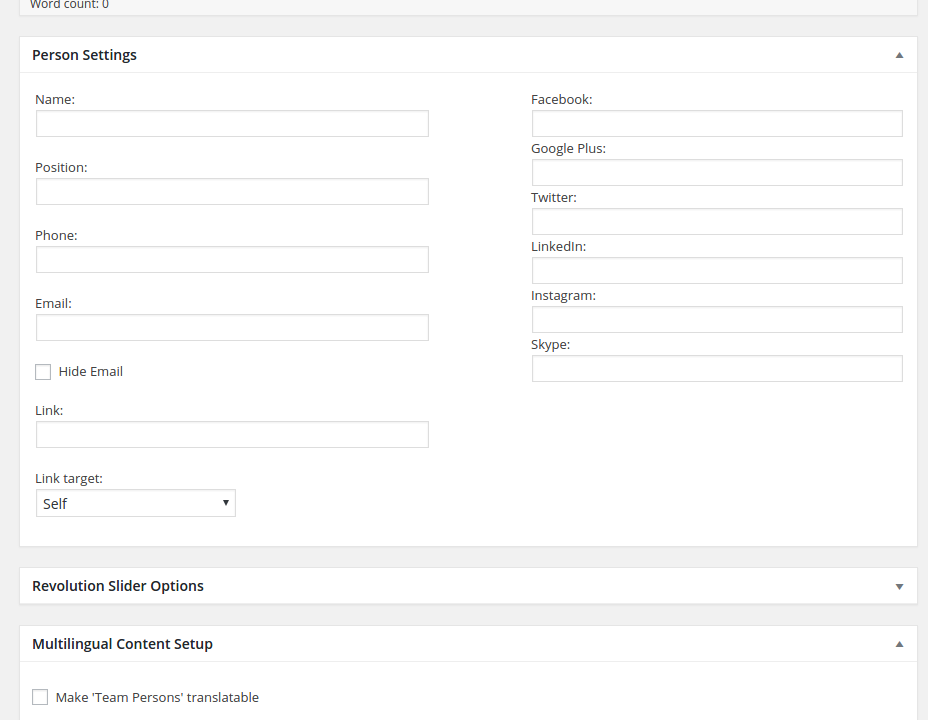The image size is (928, 720).
Task: Select the Skype text field
Action: tap(717, 369)
